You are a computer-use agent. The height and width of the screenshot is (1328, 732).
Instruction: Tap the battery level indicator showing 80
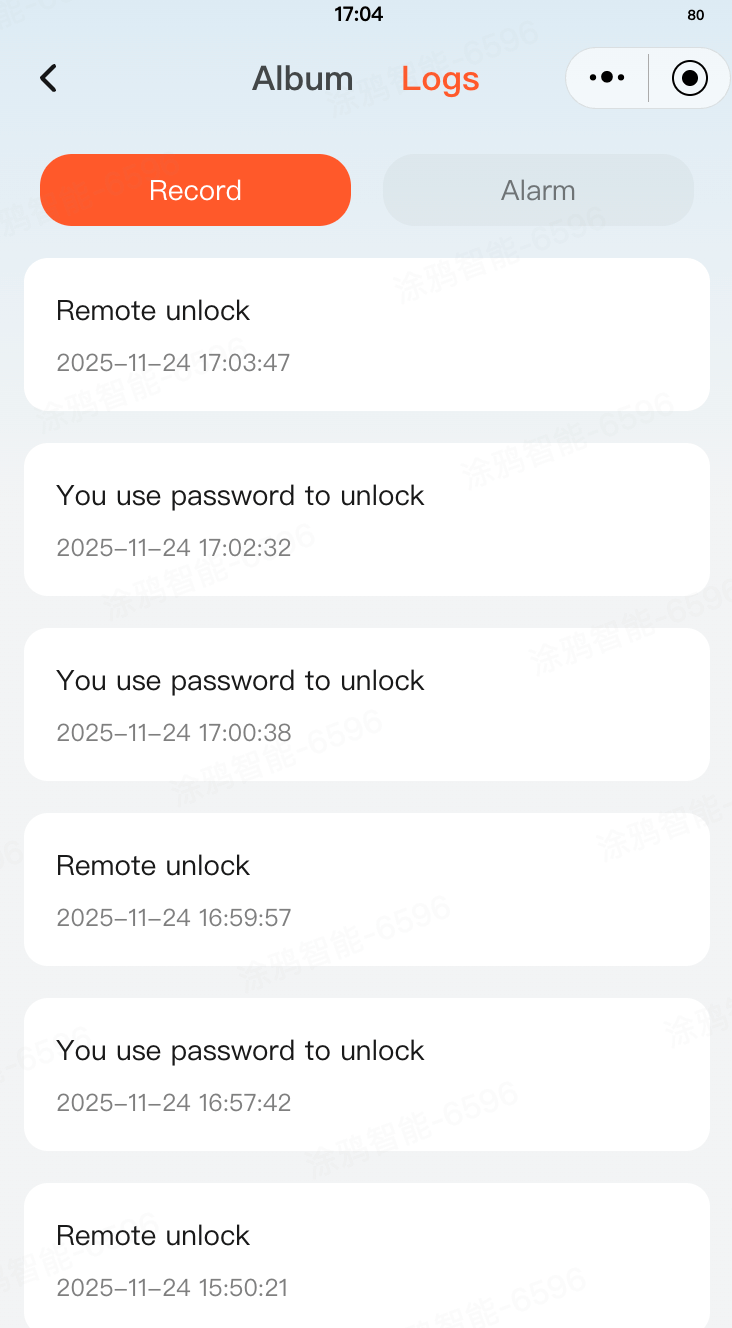click(x=696, y=15)
